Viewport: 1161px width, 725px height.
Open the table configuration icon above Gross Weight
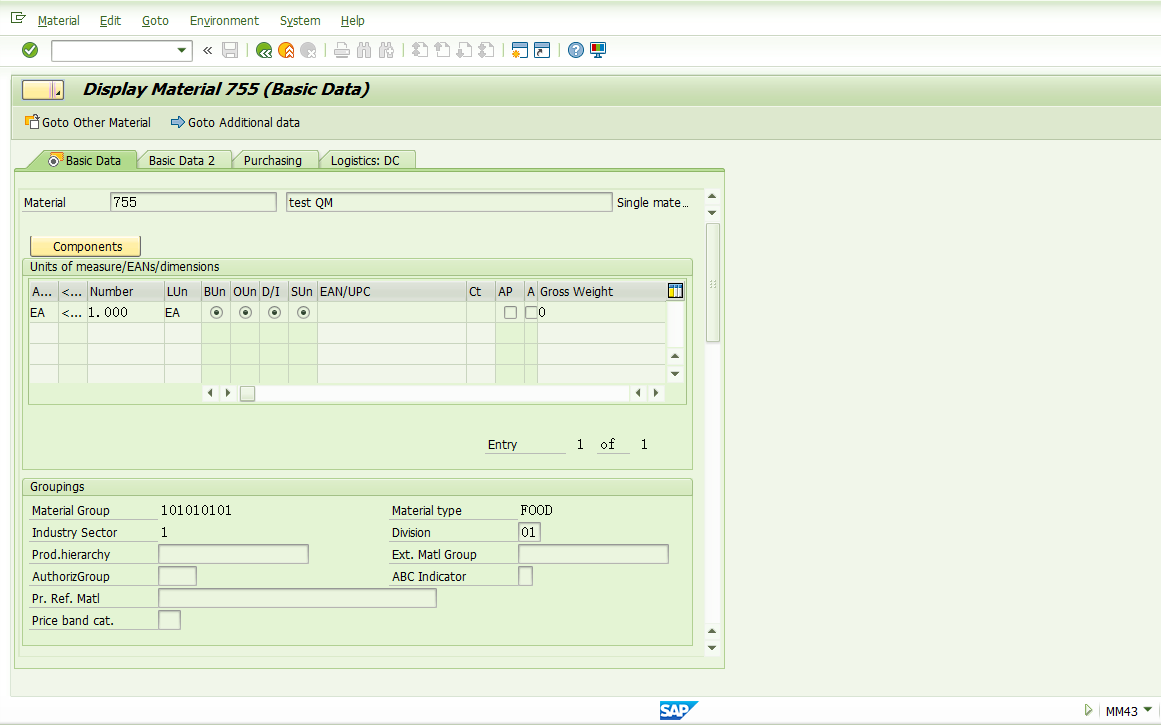[x=675, y=290]
